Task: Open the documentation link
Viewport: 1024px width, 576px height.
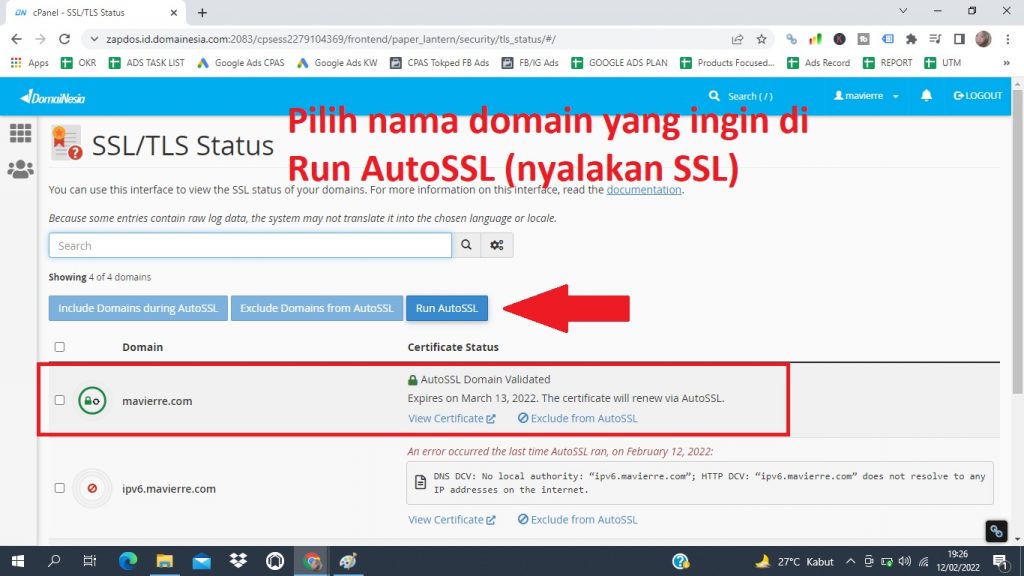Action: point(643,190)
